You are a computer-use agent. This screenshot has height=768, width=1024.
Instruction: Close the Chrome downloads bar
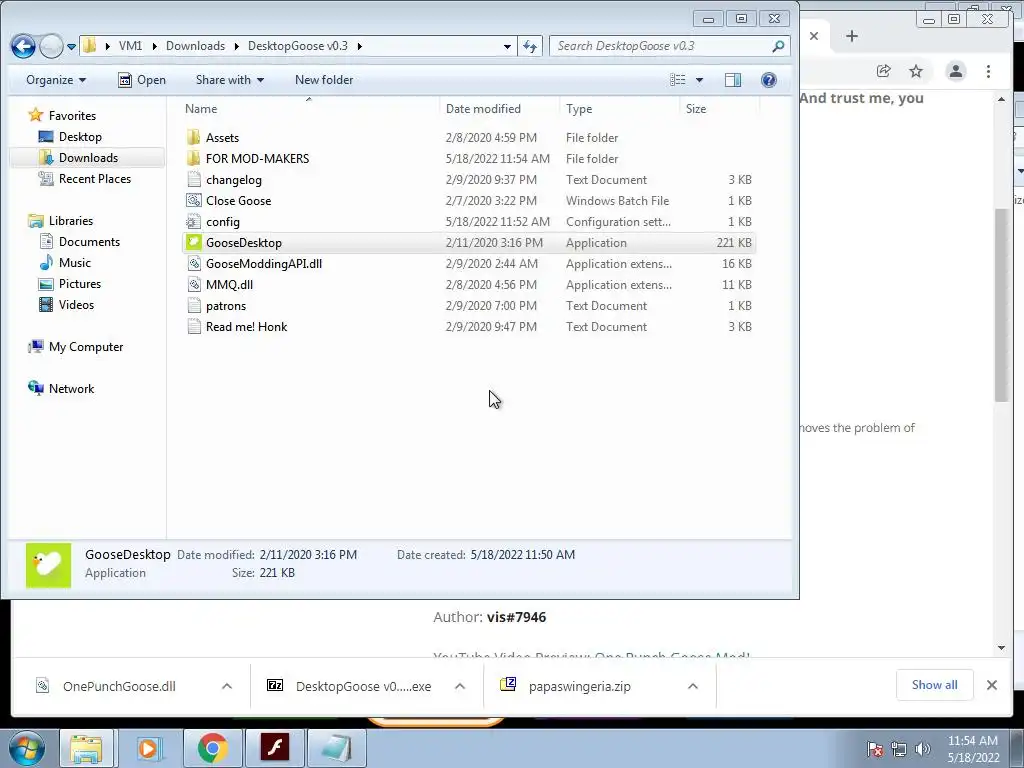pyautogui.click(x=991, y=685)
